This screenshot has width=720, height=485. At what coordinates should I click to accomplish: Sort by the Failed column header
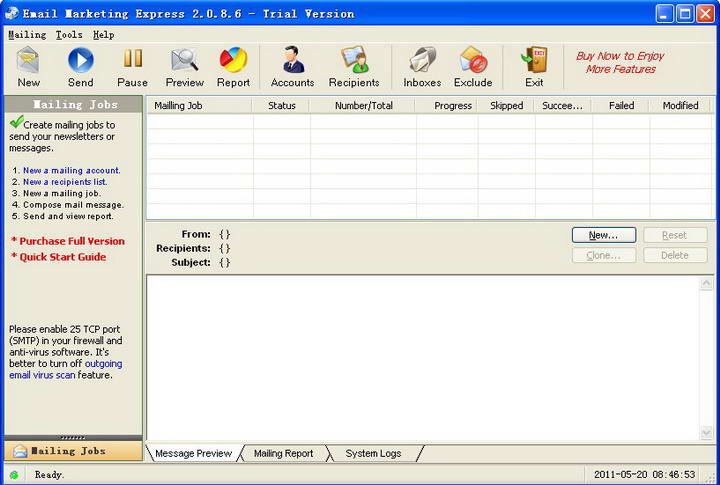coord(622,106)
